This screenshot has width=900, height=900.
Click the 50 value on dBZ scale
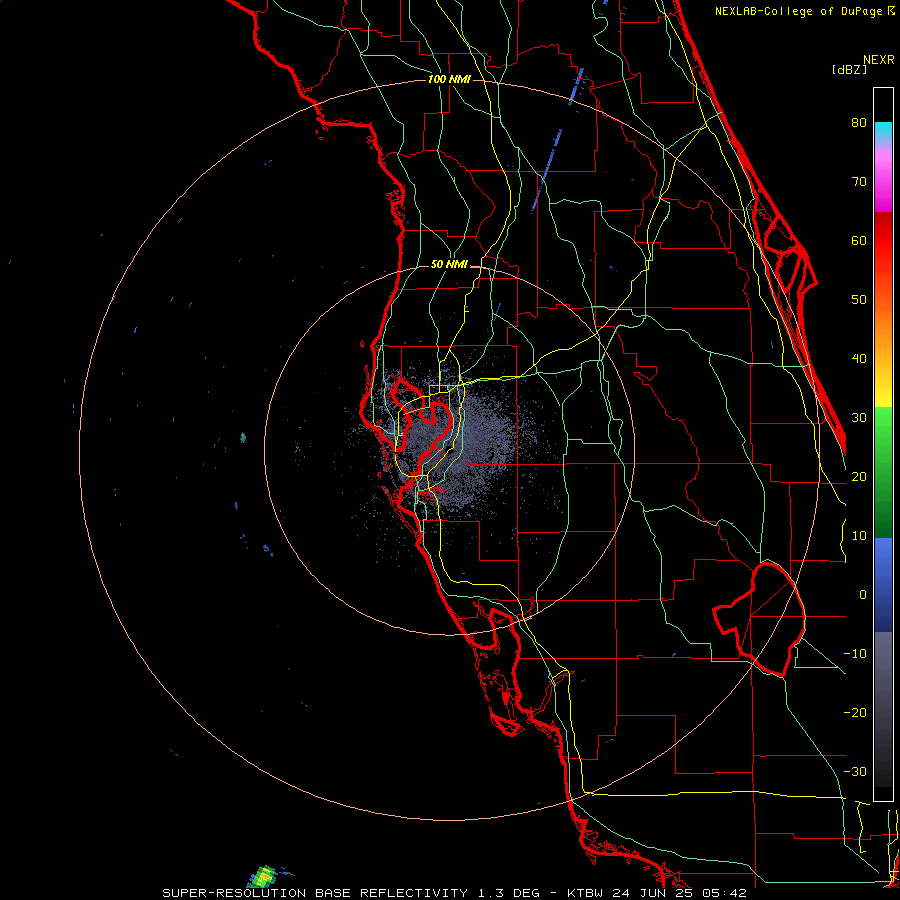[859, 300]
